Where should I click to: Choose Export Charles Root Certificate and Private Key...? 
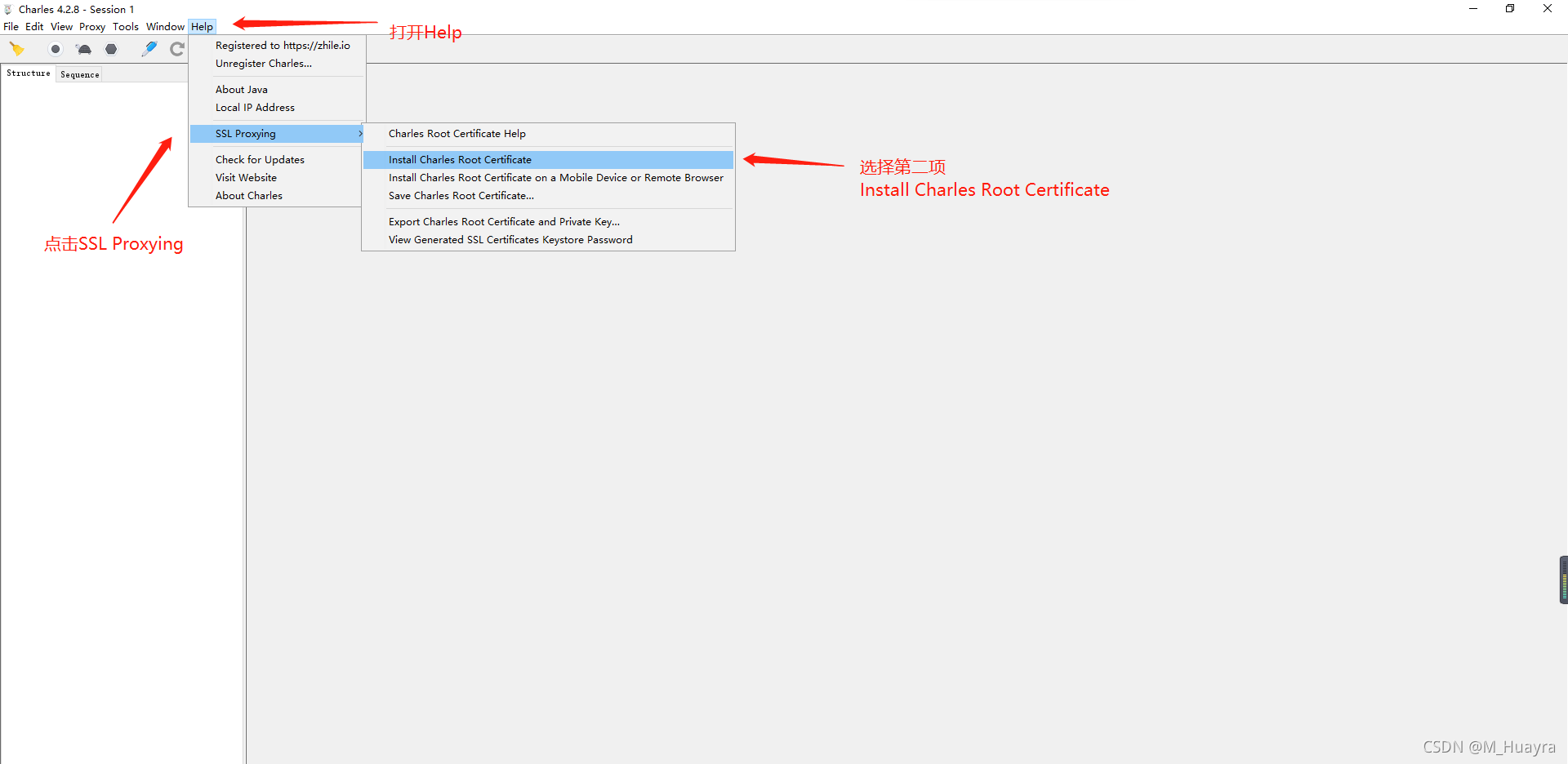coord(548,222)
